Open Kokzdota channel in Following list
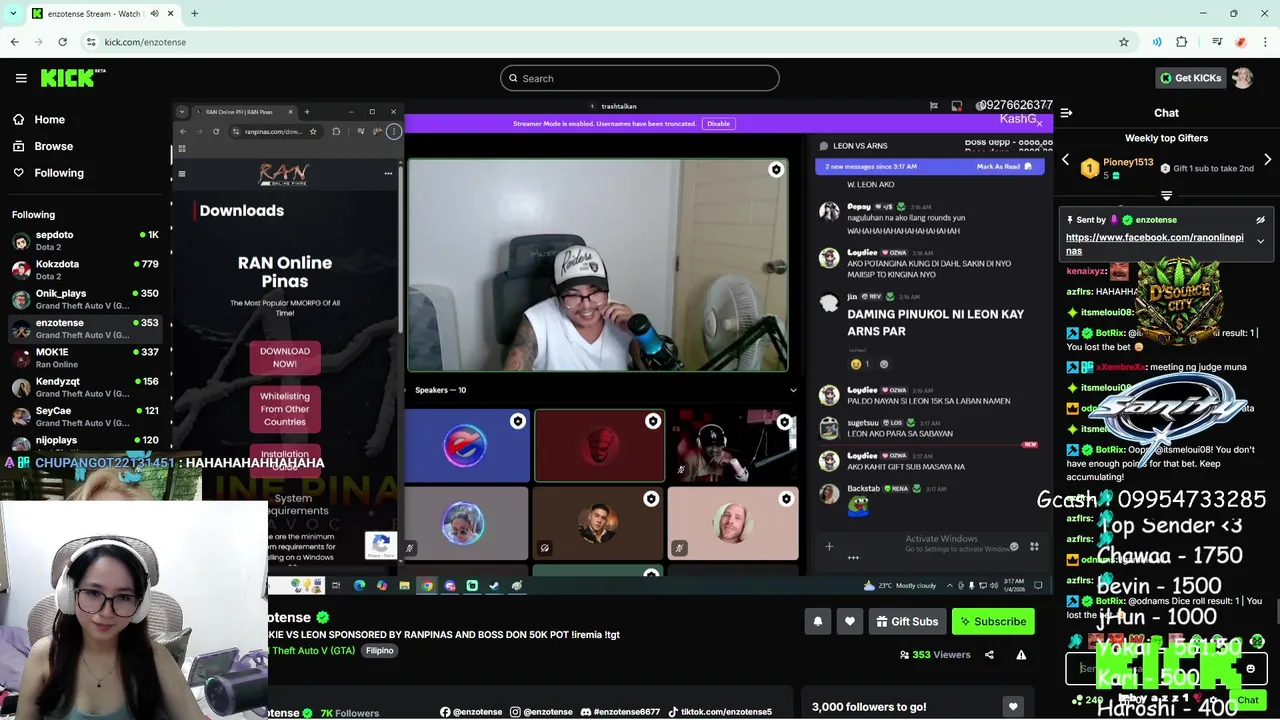This screenshot has width=1280, height=720. tap(85, 269)
